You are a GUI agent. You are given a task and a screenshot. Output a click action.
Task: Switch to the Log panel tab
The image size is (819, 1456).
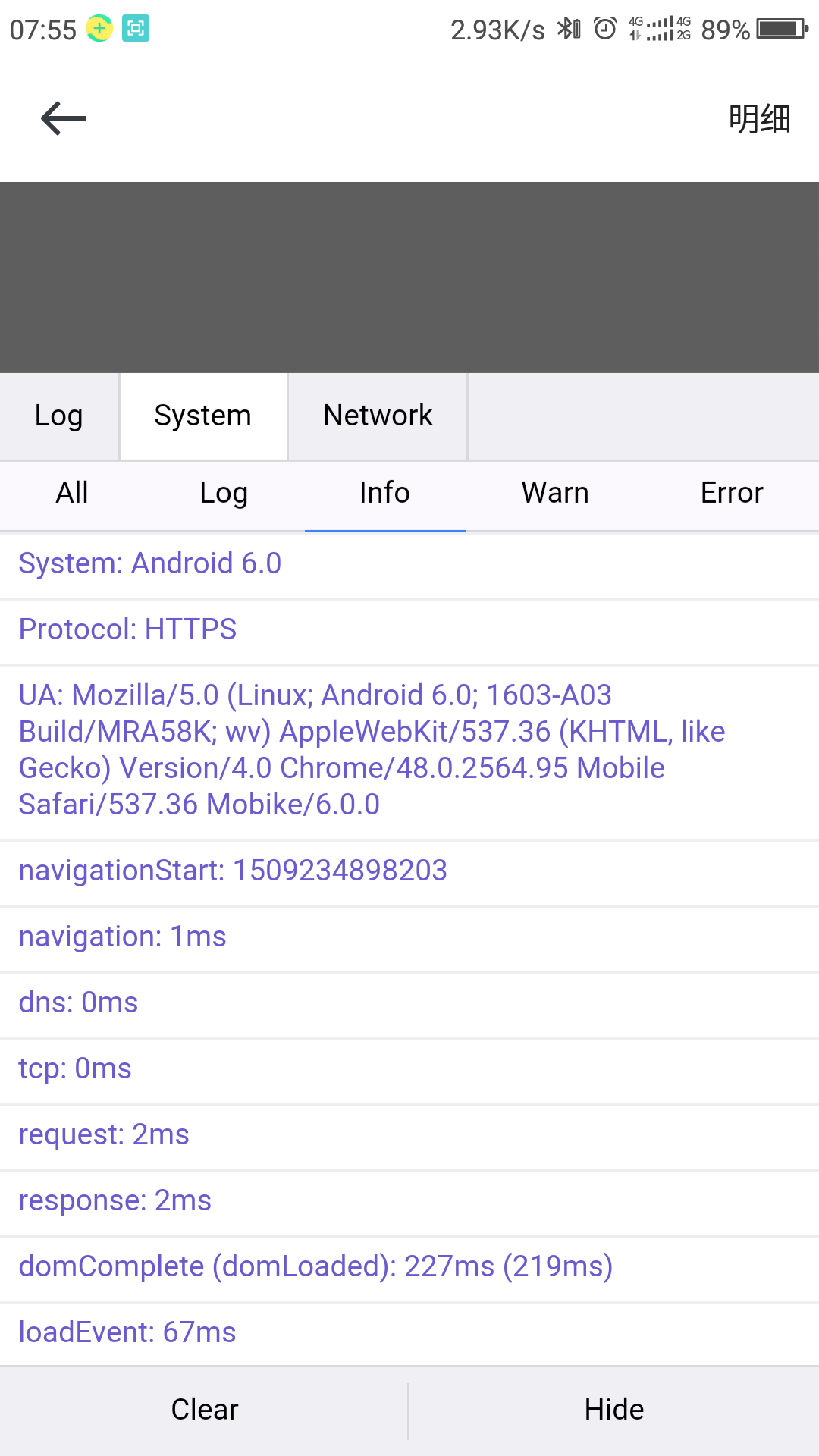point(59,416)
